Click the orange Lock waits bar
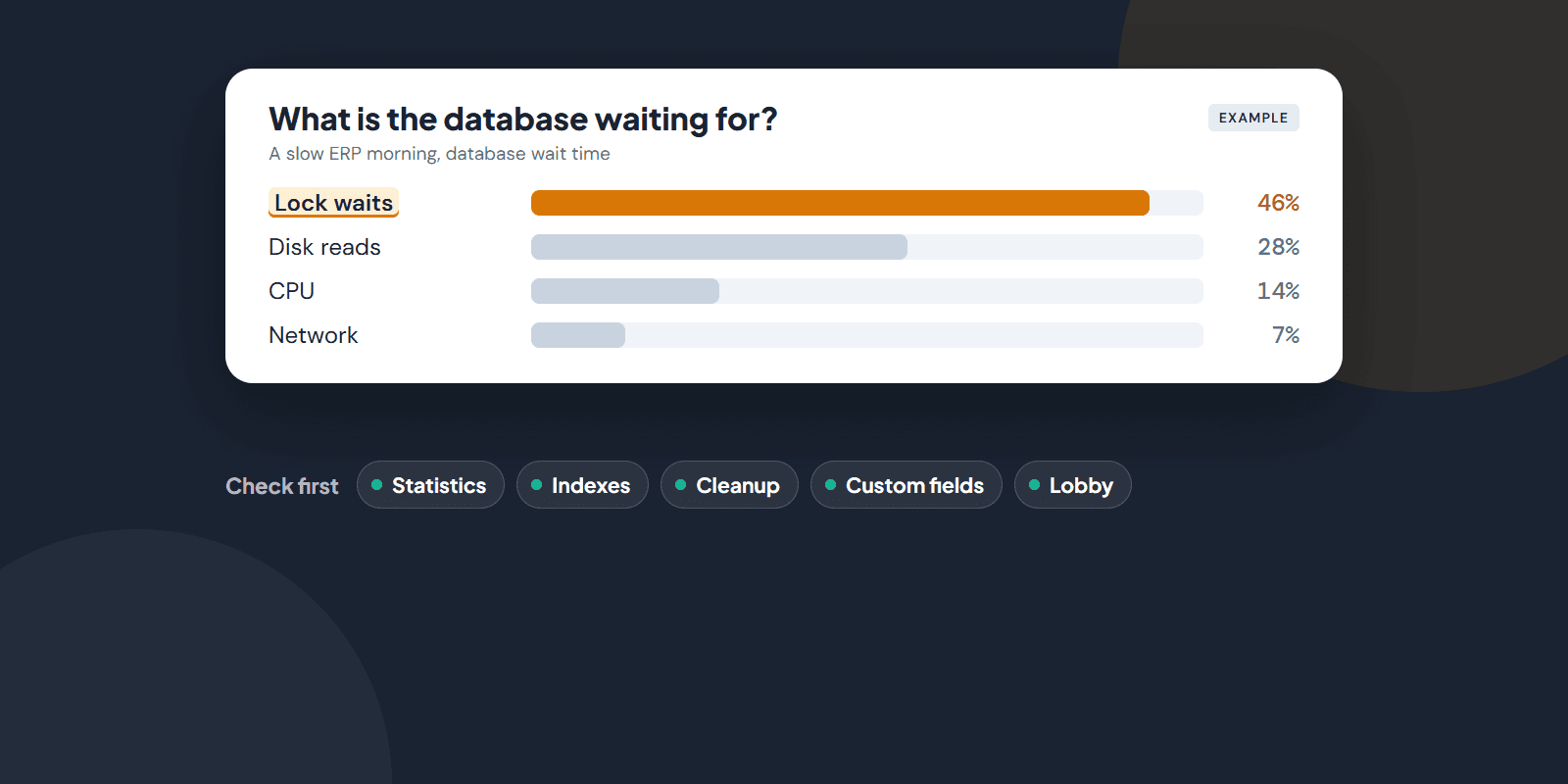The height and width of the screenshot is (784, 1568). [x=840, y=203]
